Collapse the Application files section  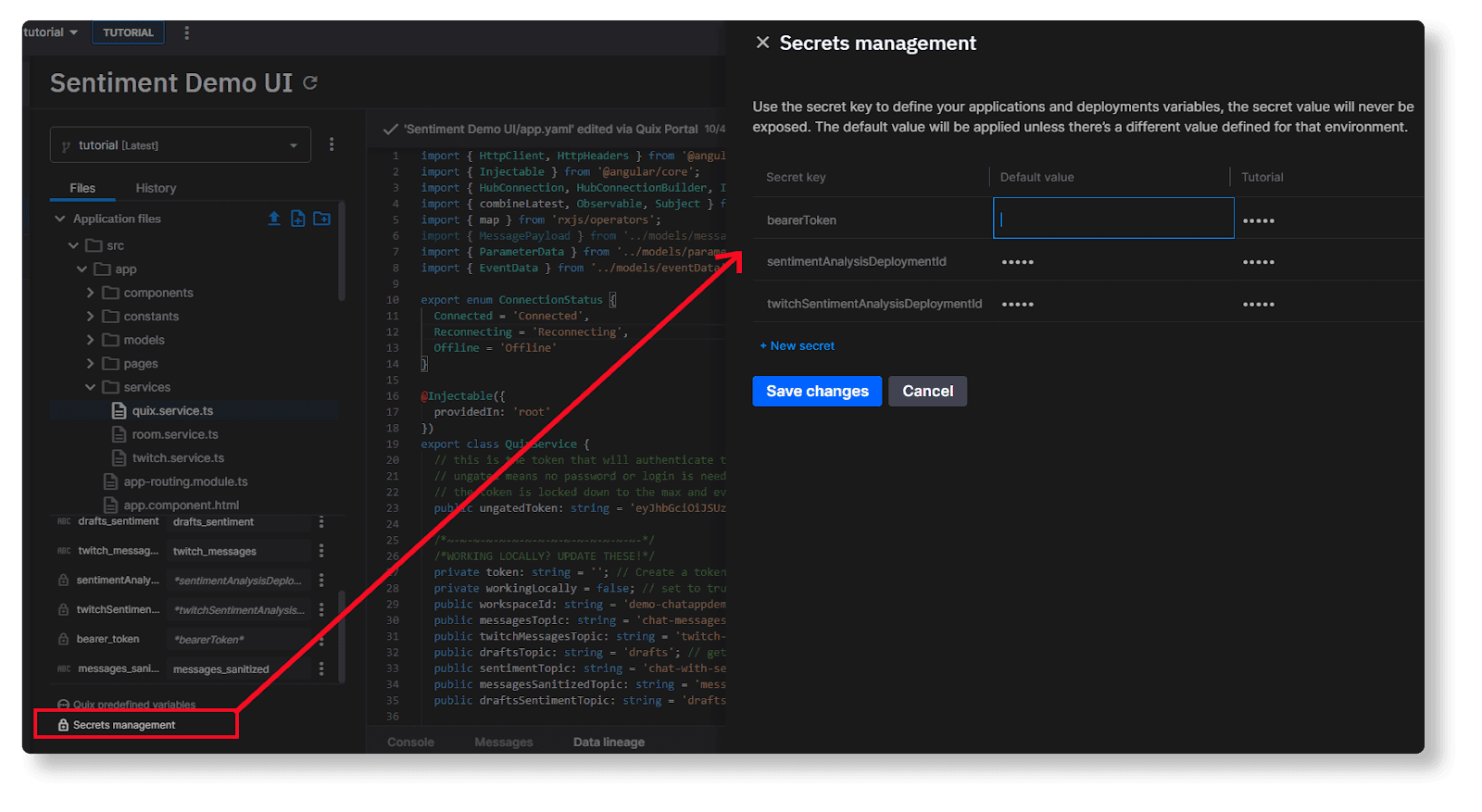tap(60, 219)
